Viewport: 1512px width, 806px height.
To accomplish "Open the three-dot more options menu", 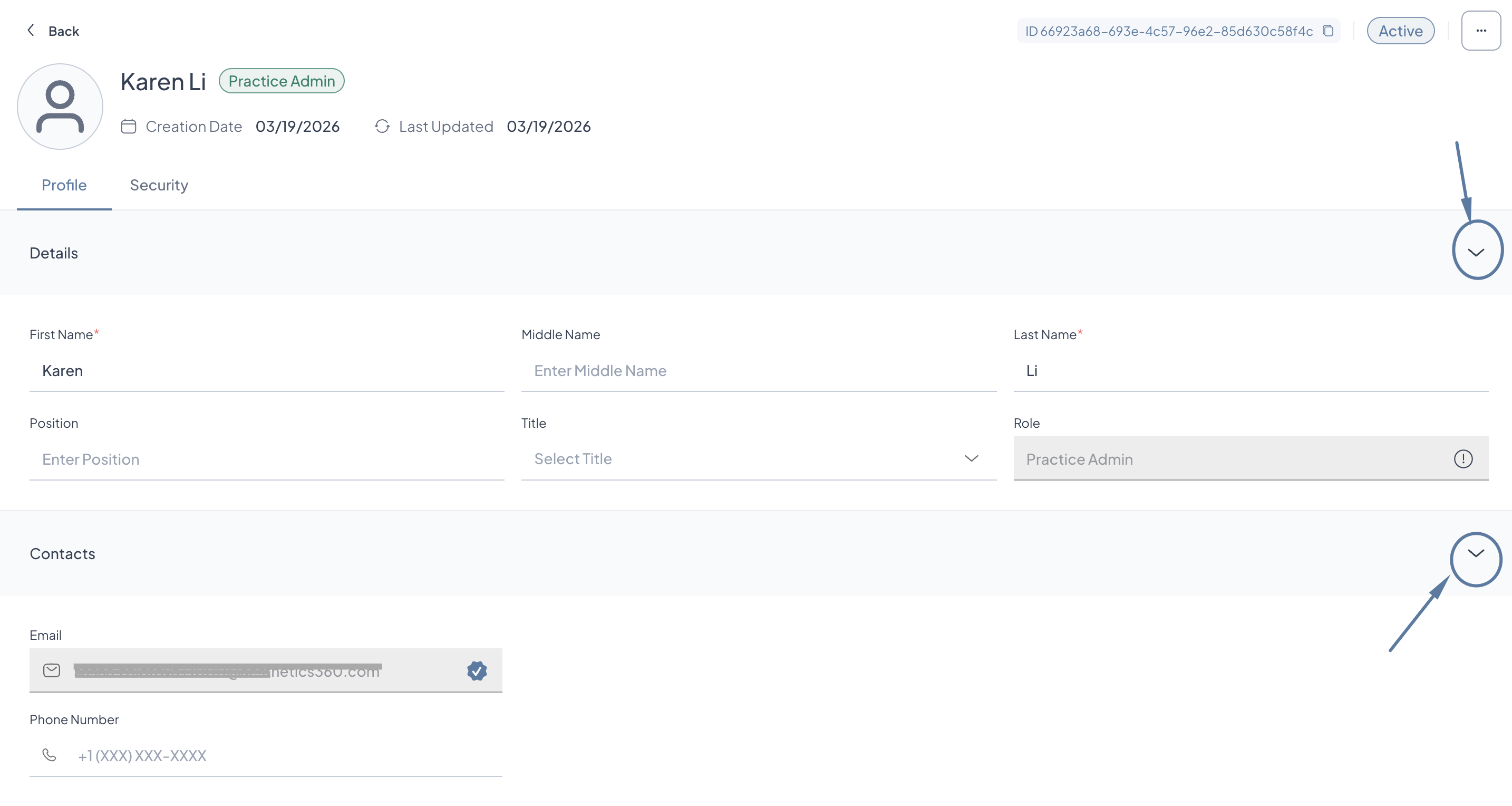I will (1480, 31).
